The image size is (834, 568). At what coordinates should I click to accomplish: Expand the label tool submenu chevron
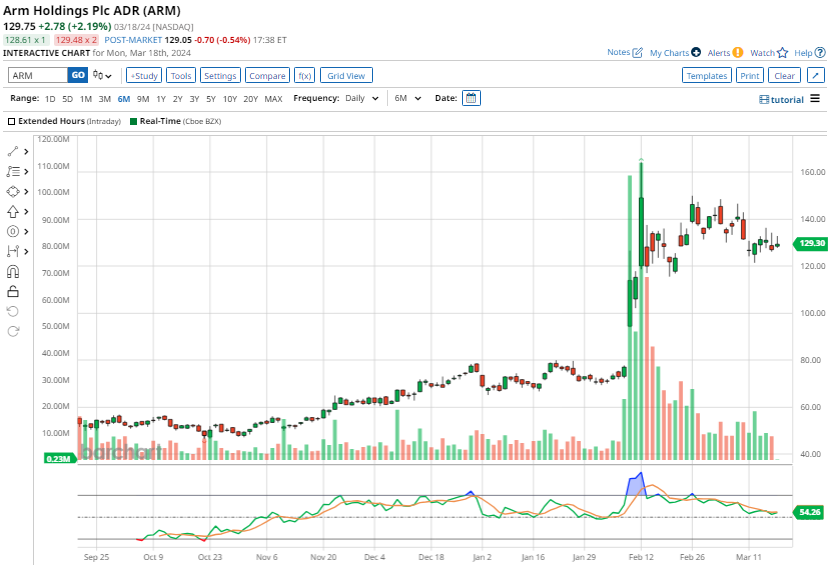[x=26, y=231]
